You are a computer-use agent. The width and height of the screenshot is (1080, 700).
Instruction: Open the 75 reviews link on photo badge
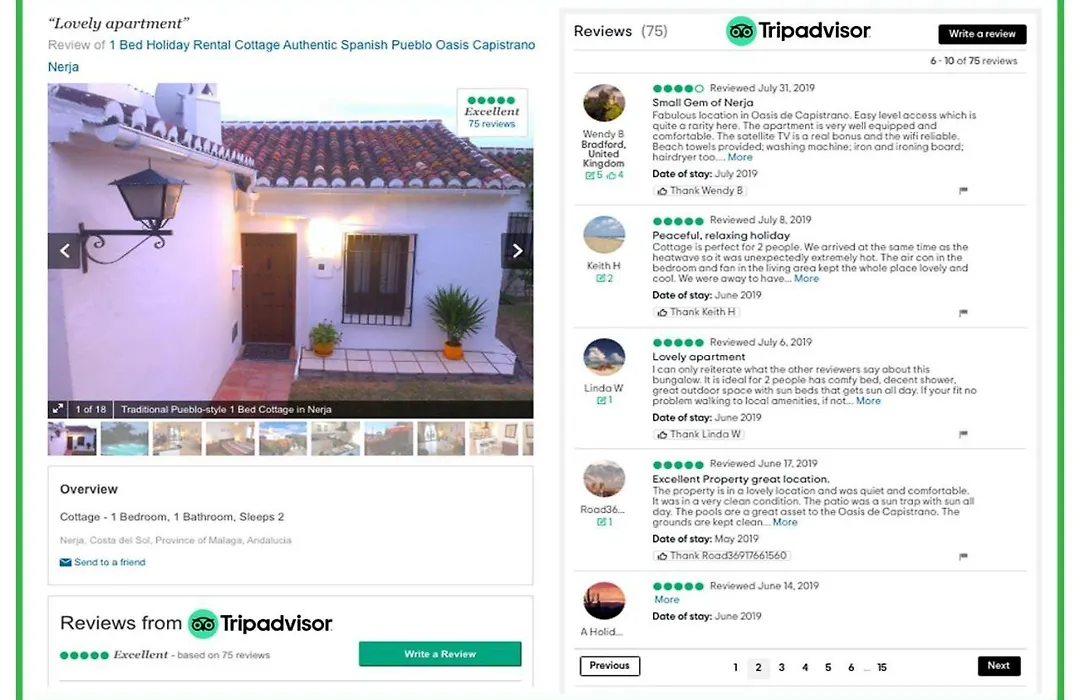pos(492,124)
